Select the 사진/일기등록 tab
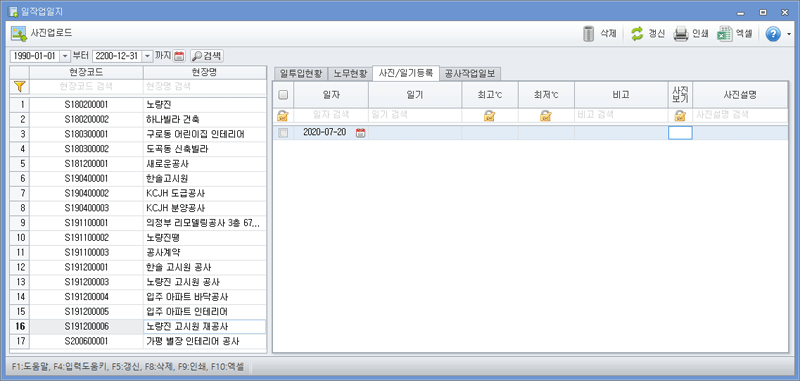 point(406,73)
